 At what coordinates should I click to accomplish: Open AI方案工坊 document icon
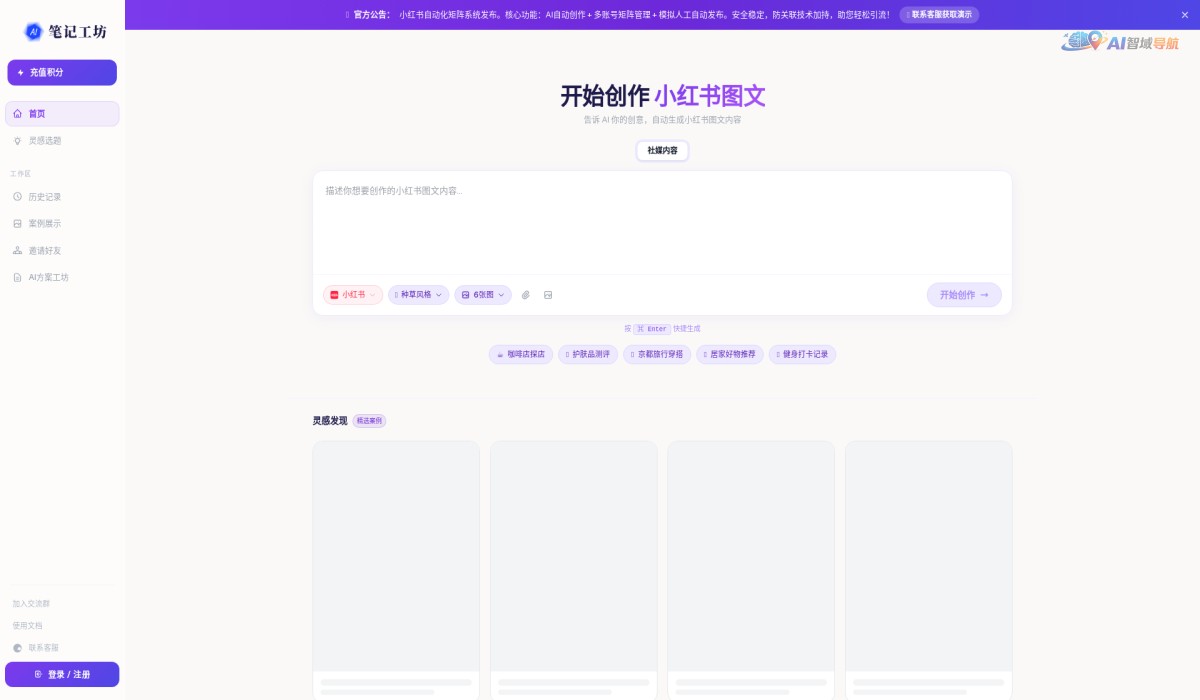18,277
